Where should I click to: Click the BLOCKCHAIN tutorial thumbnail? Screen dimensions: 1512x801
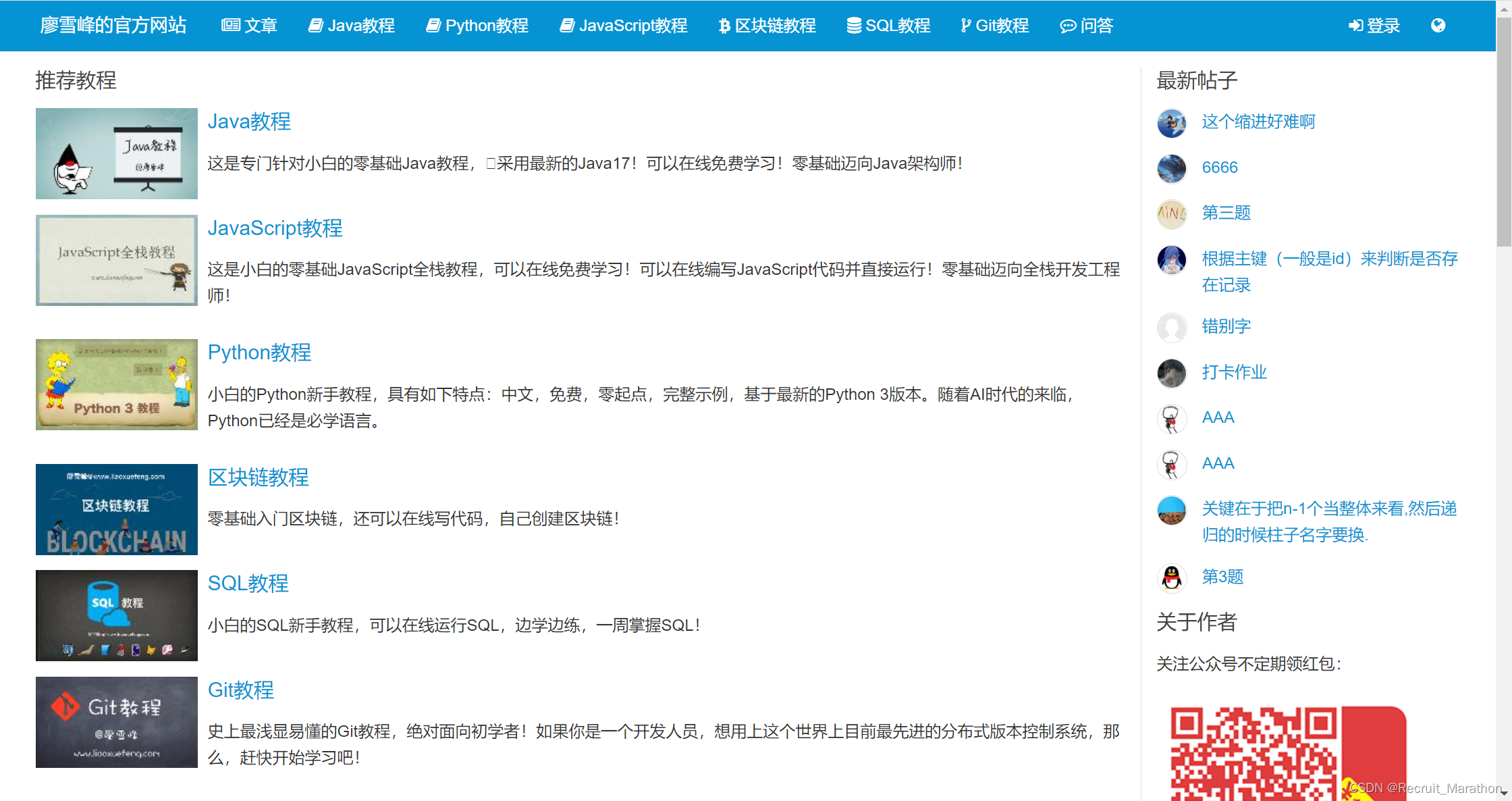pos(117,509)
